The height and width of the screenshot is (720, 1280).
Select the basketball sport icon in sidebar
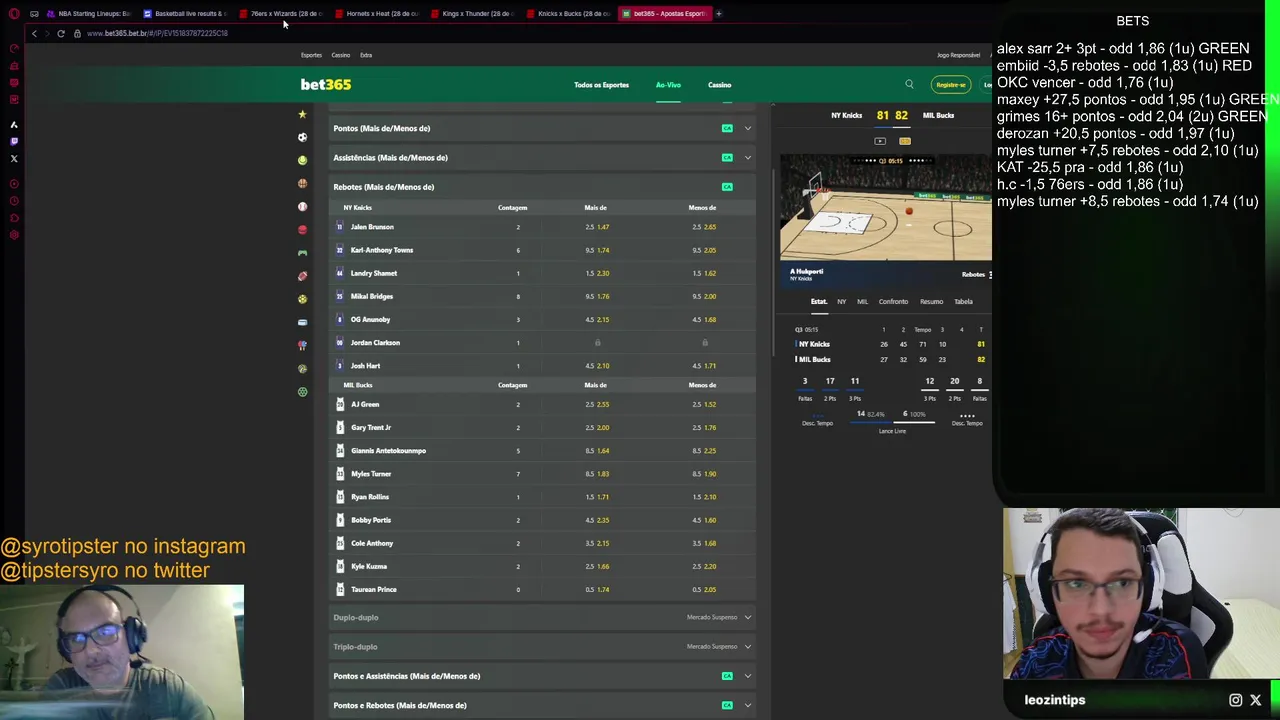[302, 183]
